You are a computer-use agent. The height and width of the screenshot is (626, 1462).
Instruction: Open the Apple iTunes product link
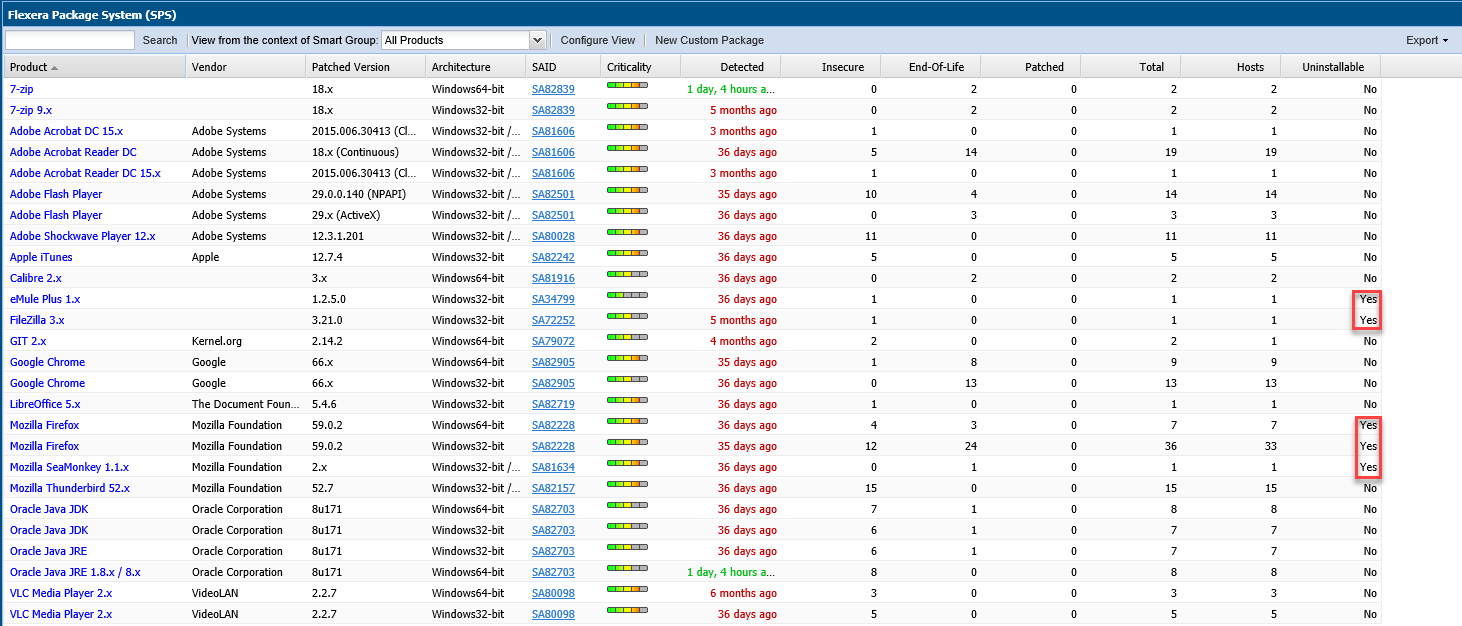[x=41, y=257]
